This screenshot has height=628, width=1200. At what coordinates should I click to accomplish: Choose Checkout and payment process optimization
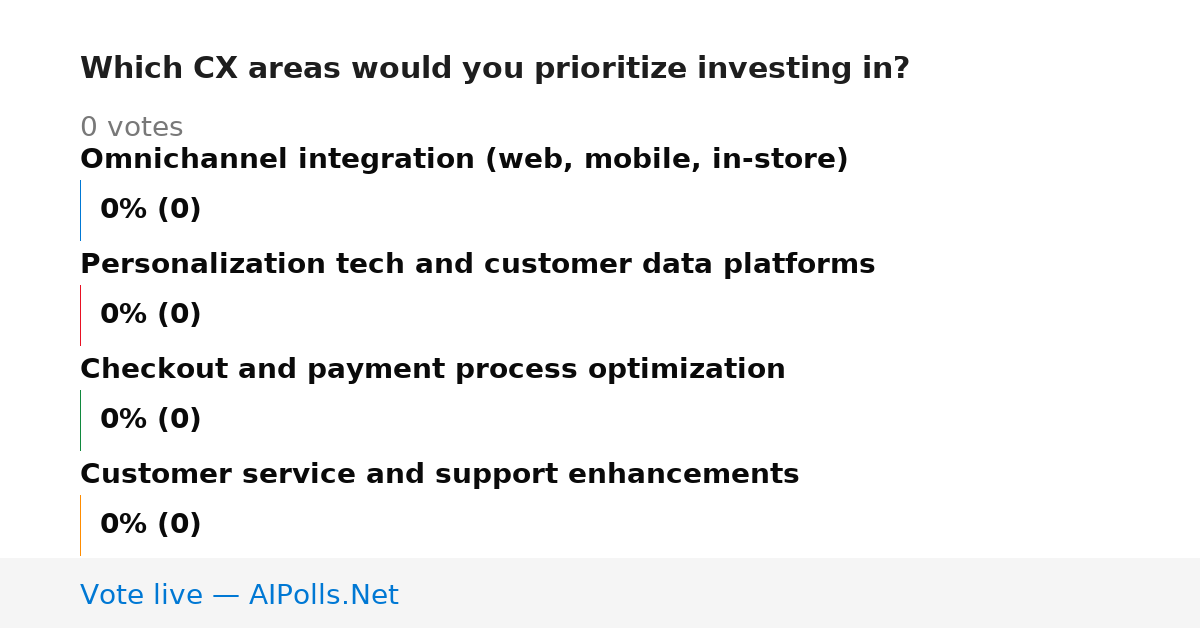[432, 369]
